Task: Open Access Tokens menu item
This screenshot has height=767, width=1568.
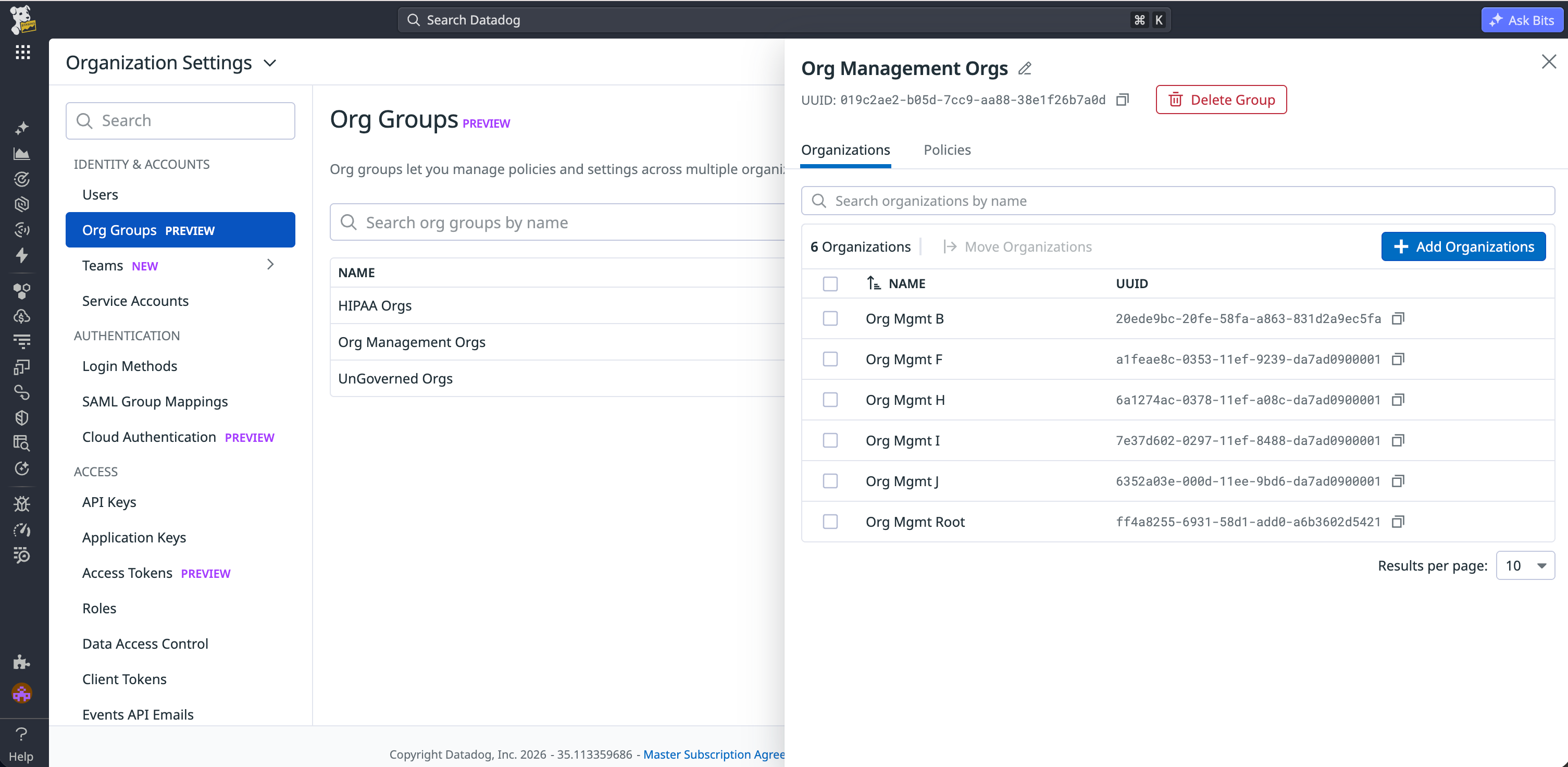Action: (180, 573)
